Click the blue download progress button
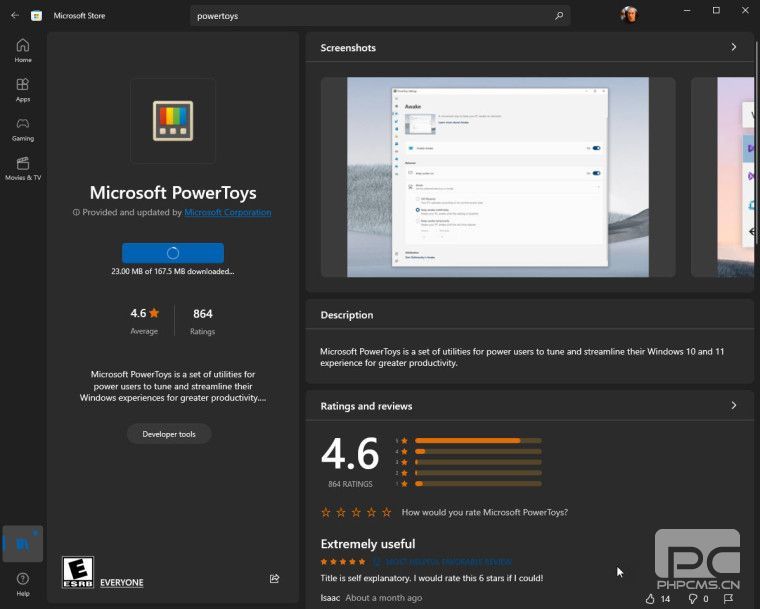This screenshot has width=760, height=609. (173, 253)
